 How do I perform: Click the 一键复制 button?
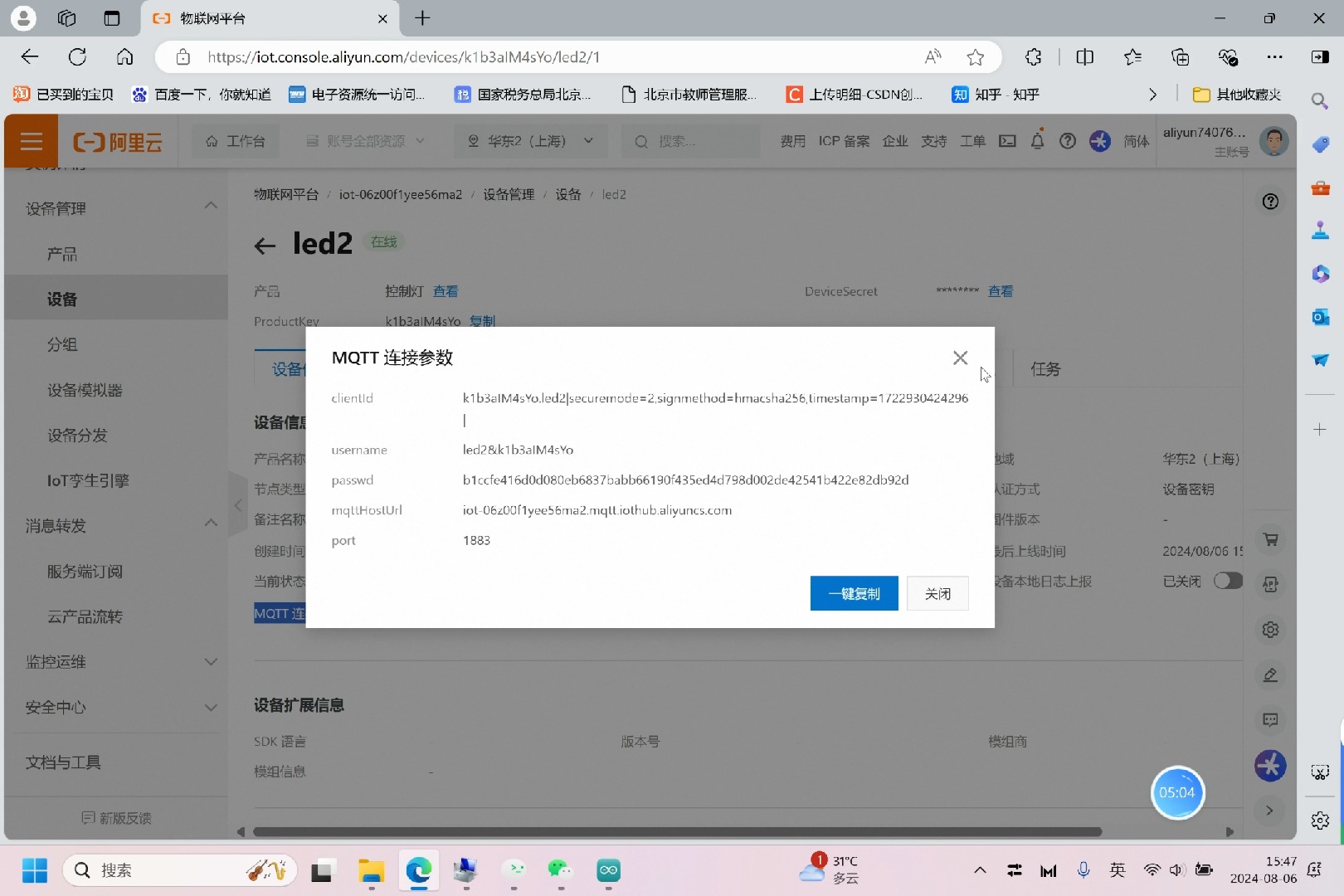854,593
